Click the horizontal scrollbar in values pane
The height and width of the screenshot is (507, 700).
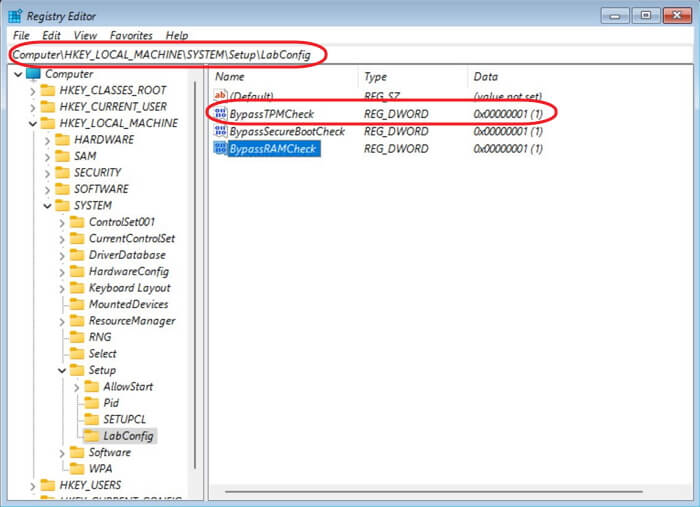433,491
